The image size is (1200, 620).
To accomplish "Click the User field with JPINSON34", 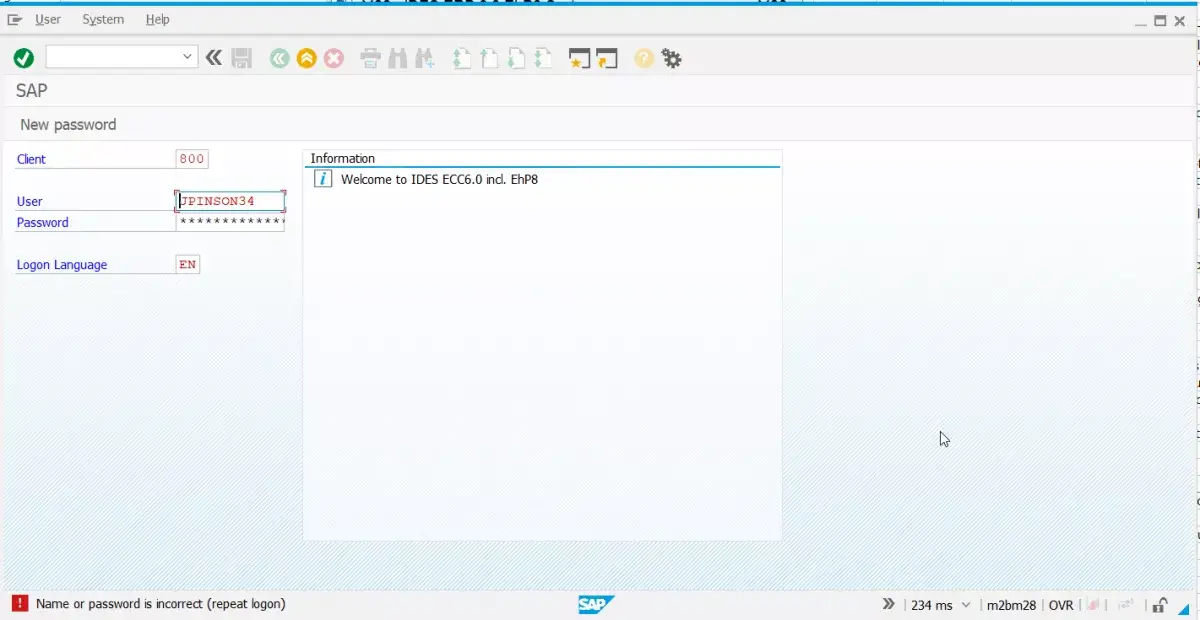I will tap(230, 201).
